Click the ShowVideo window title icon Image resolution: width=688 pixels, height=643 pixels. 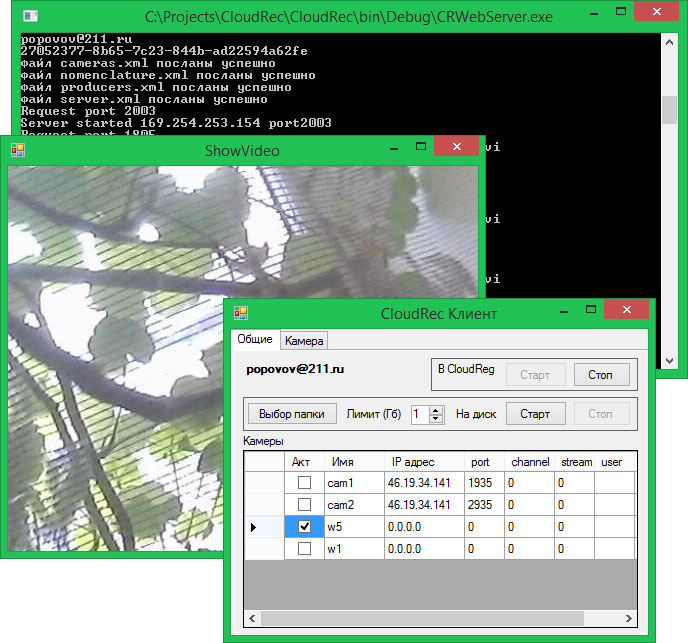(18, 151)
